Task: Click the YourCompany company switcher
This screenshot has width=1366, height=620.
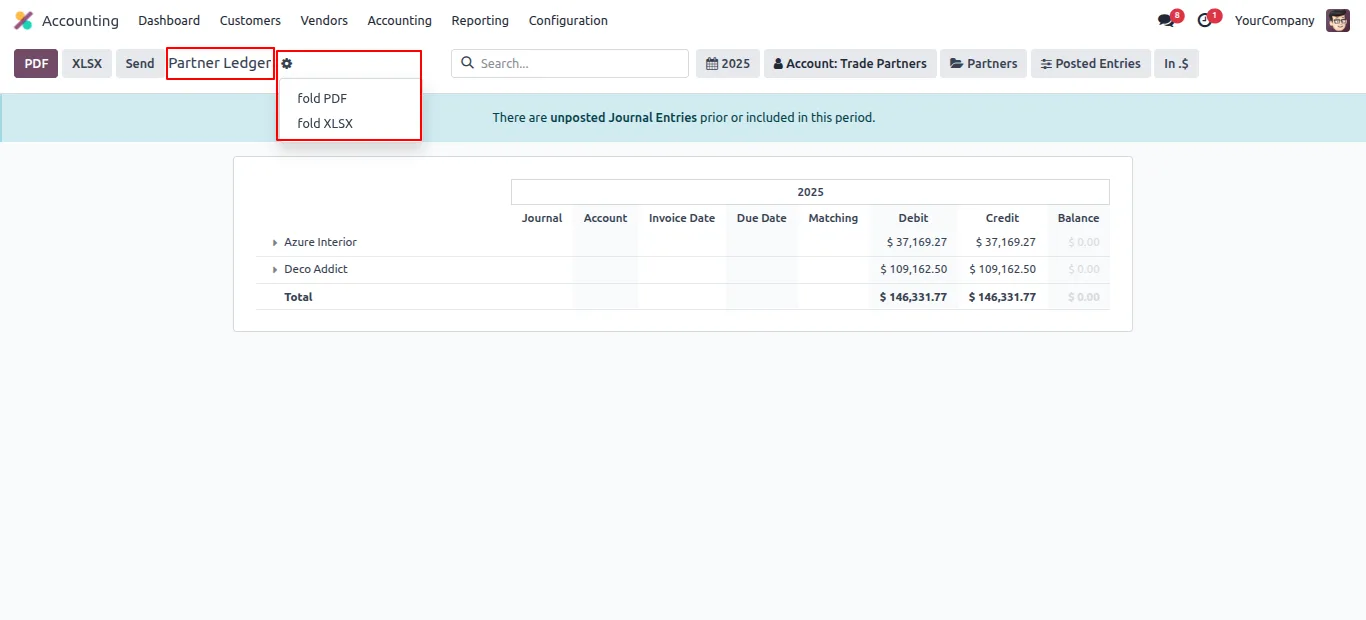Action: (x=1274, y=20)
